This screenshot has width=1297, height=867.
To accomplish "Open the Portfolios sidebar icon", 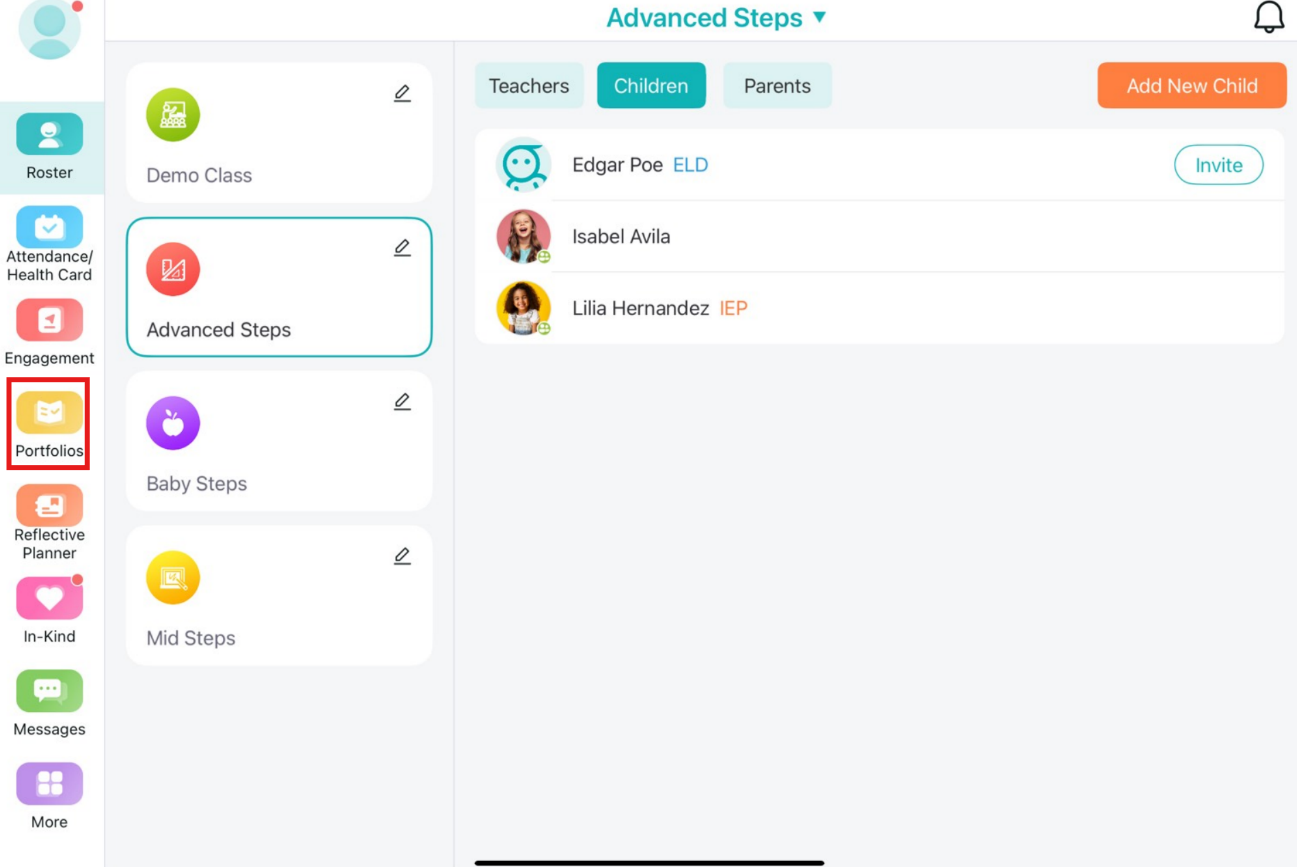I will point(49,413).
